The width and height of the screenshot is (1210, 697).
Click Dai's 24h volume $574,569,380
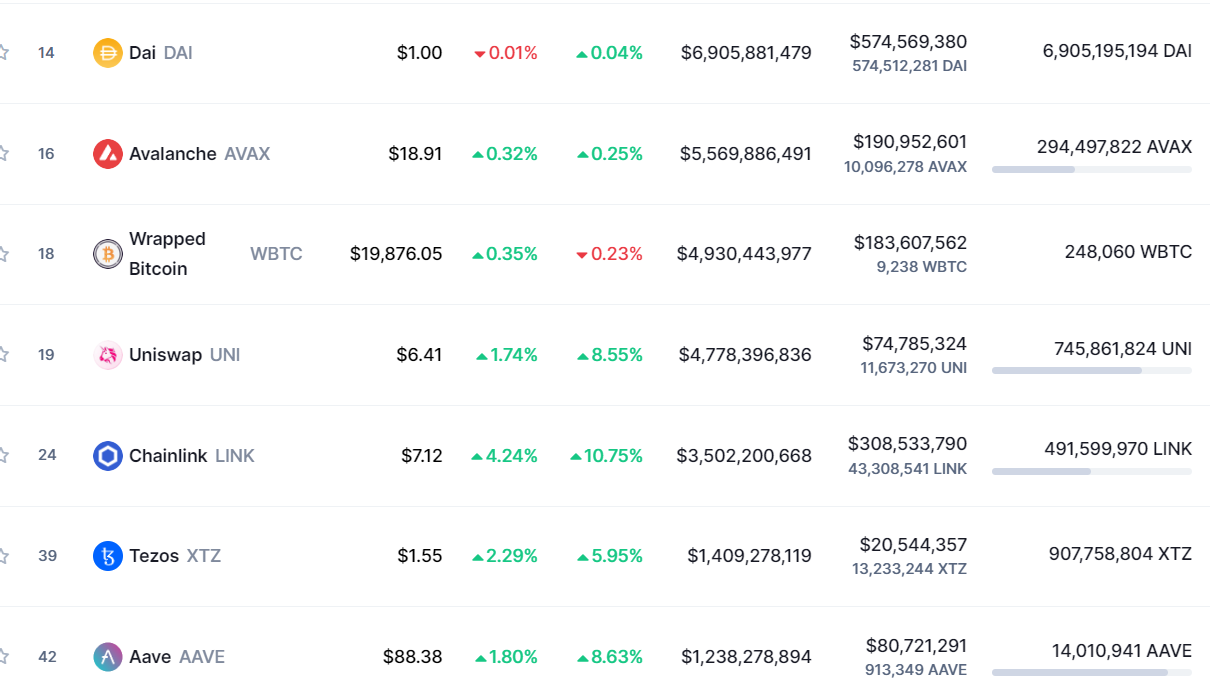(908, 42)
